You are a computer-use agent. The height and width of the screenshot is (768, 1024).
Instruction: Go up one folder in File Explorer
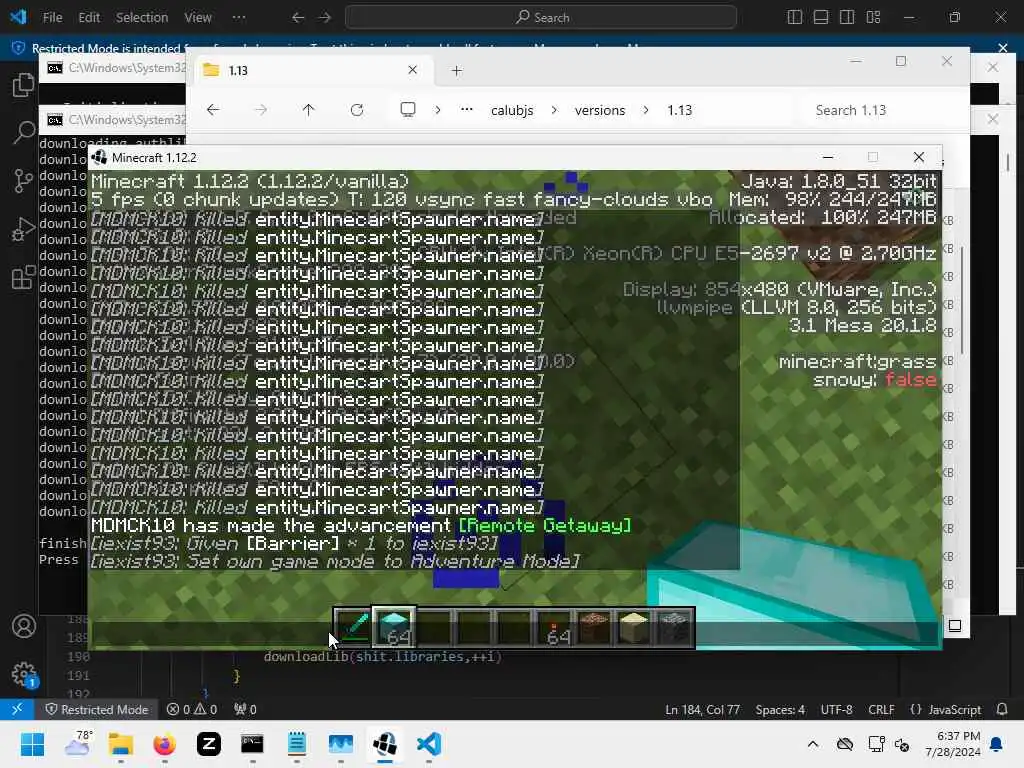[x=308, y=110]
